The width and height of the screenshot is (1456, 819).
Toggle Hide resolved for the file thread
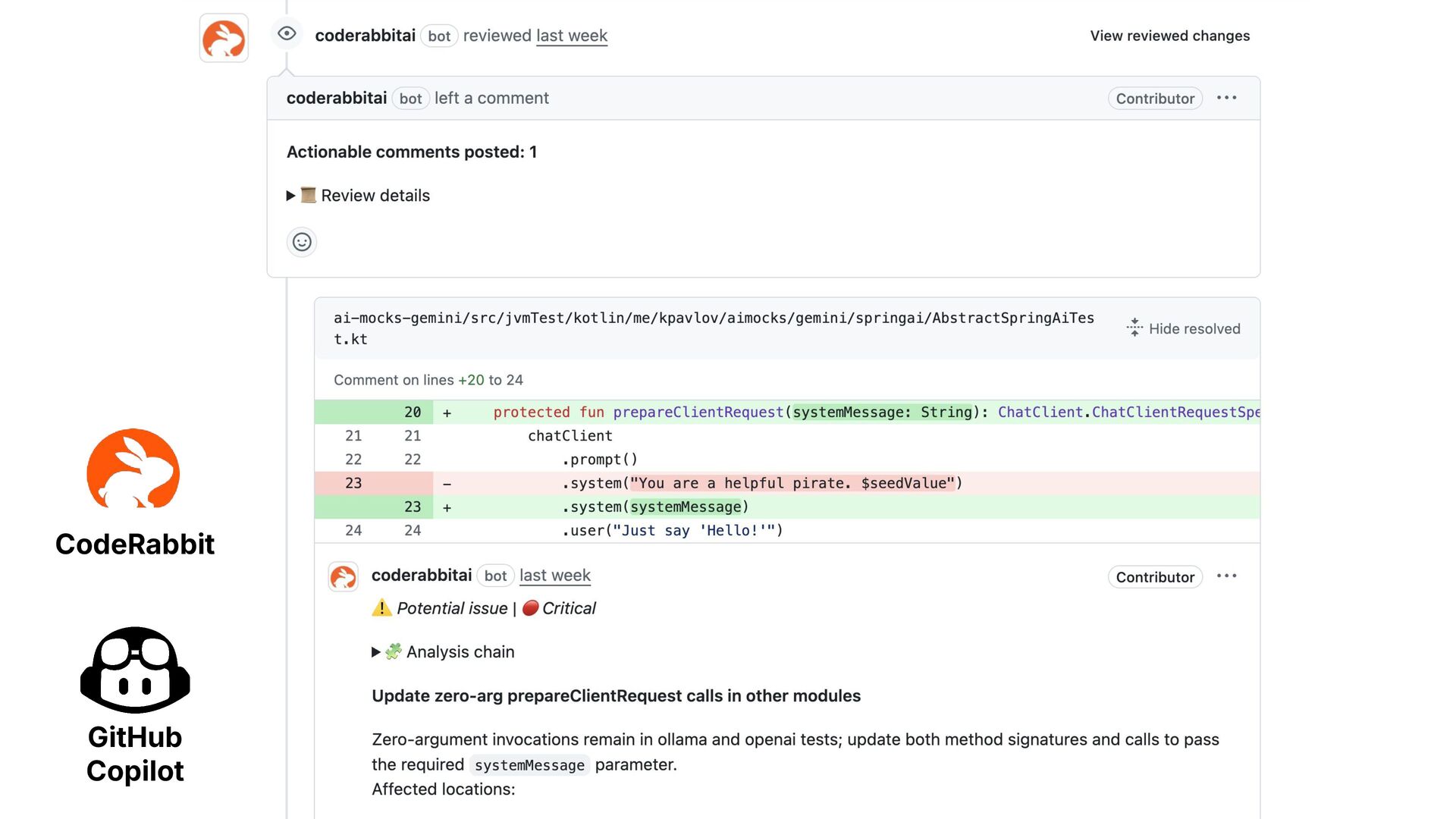click(x=1184, y=328)
